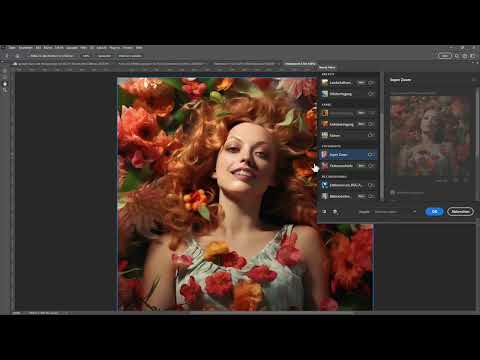Tick the checkbox below Super Zoom preview
This screenshot has width=480, height=360.
393,193
